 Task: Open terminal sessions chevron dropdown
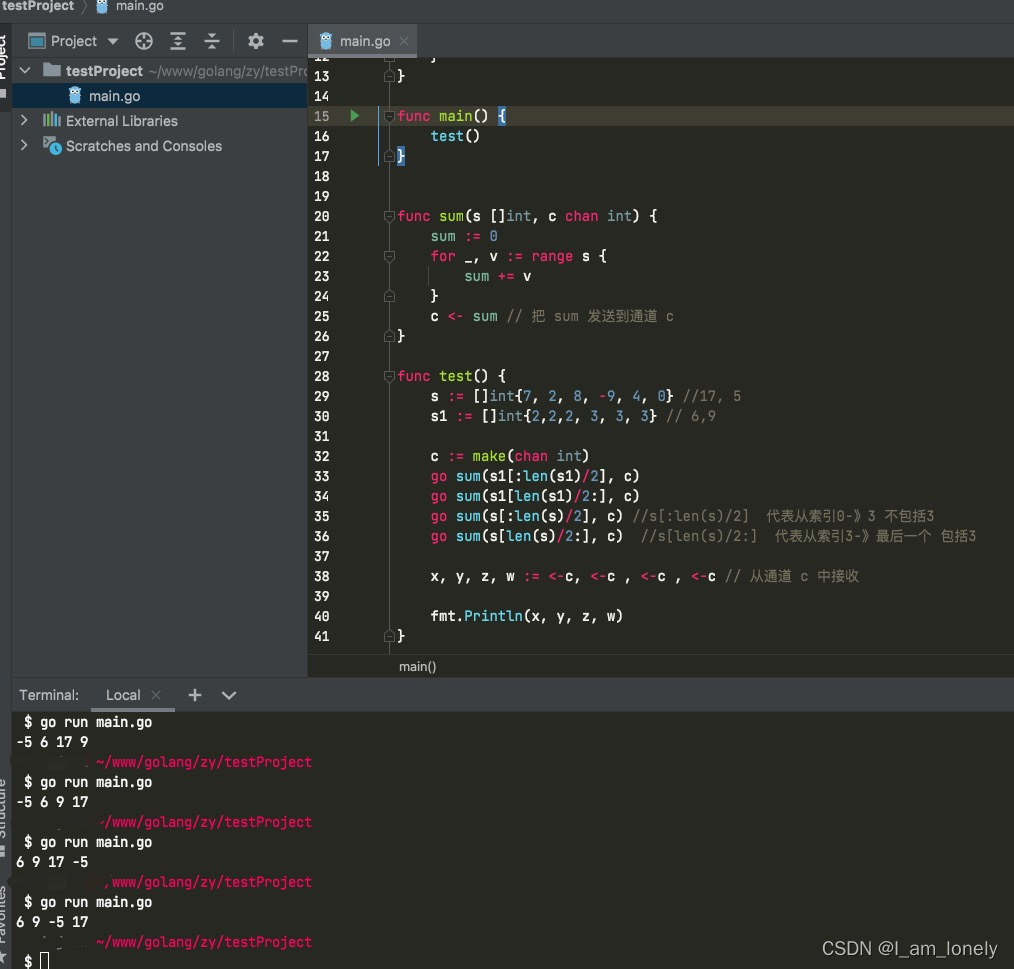[229, 695]
